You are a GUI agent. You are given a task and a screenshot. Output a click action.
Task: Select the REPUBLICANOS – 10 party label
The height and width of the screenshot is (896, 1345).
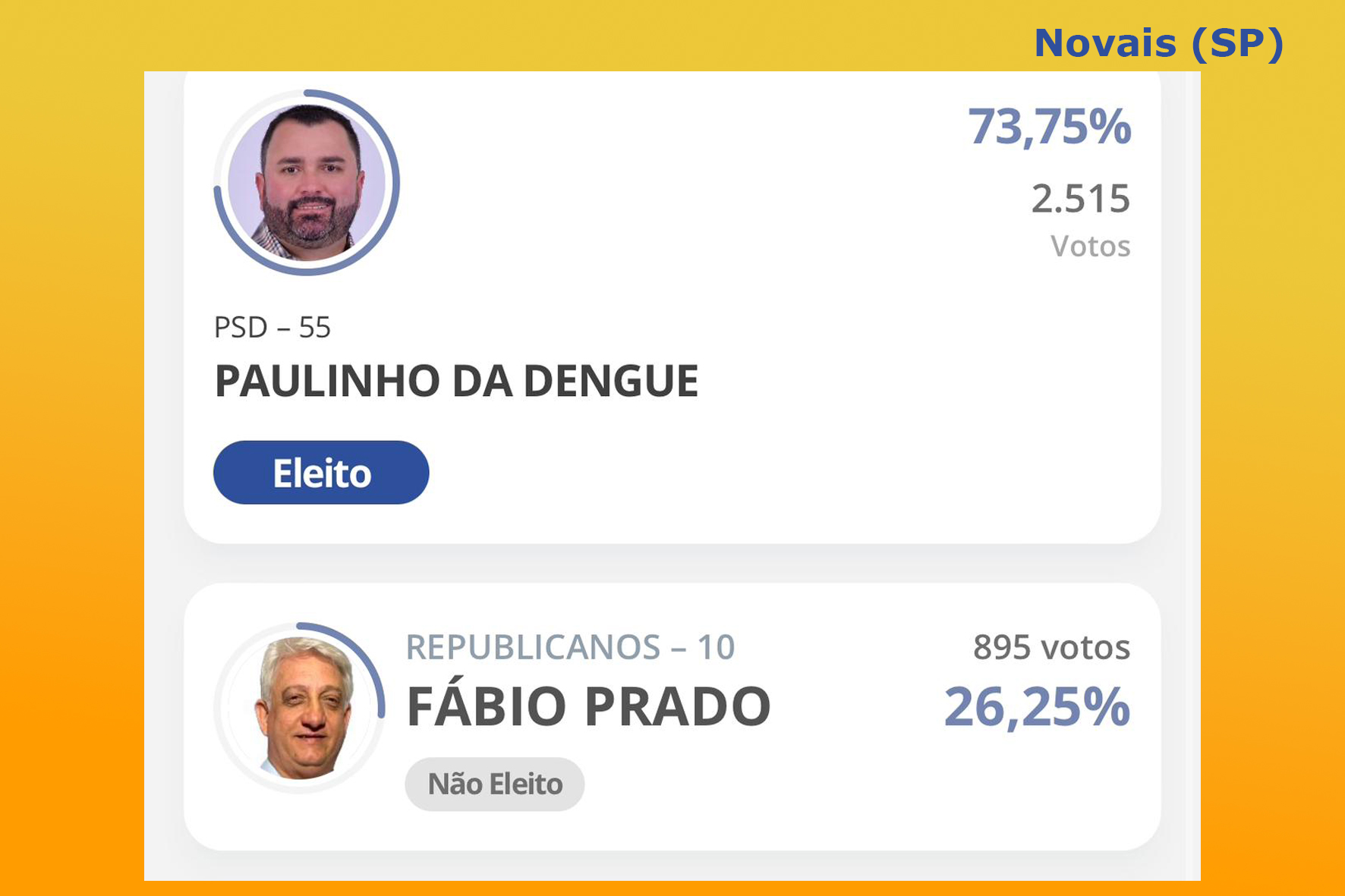coord(570,647)
